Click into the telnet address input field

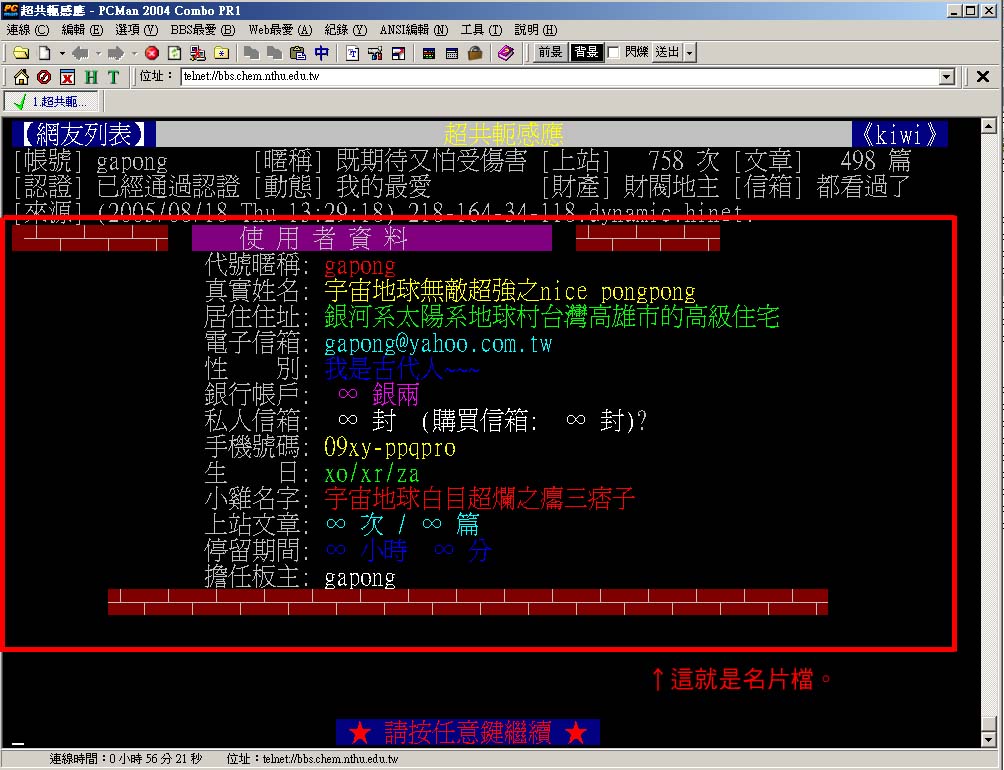(x=560, y=77)
